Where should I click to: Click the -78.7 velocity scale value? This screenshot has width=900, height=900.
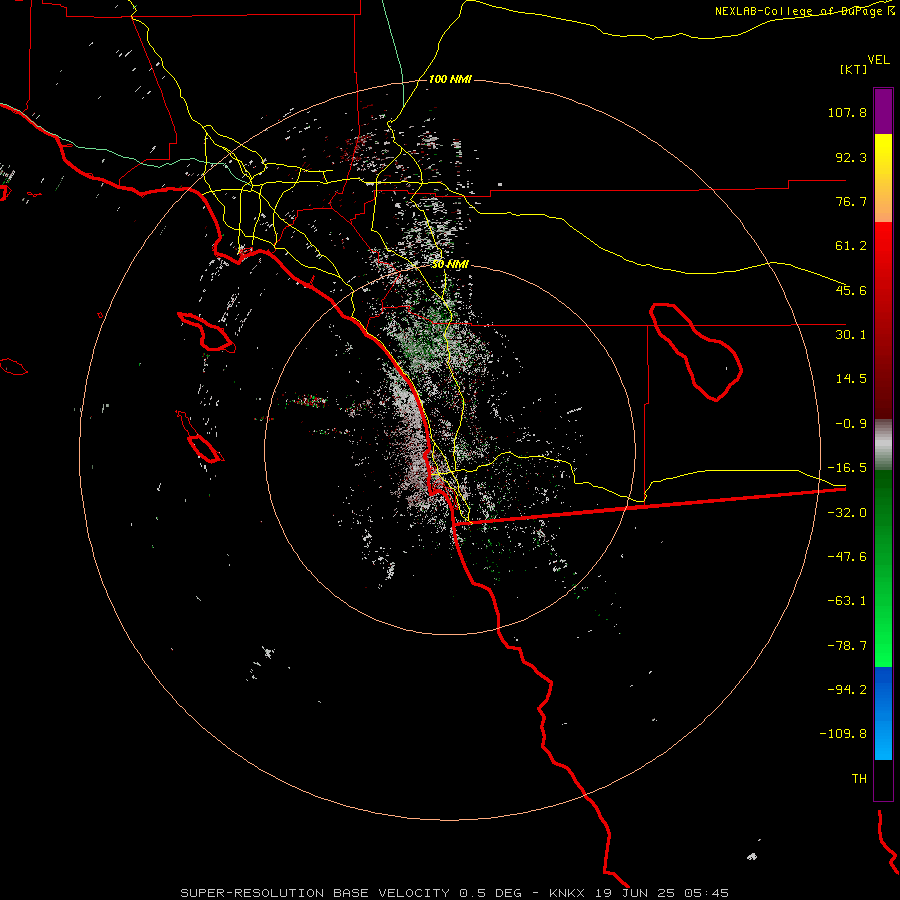click(847, 646)
